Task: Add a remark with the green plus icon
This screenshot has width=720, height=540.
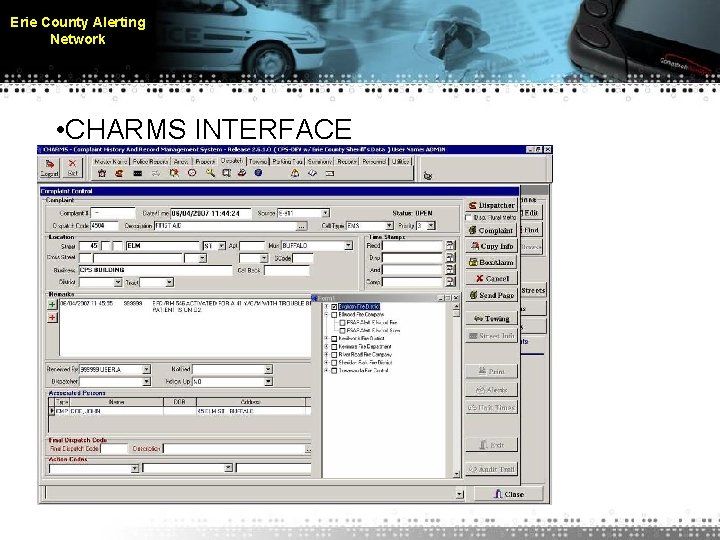Action: pos(52,304)
